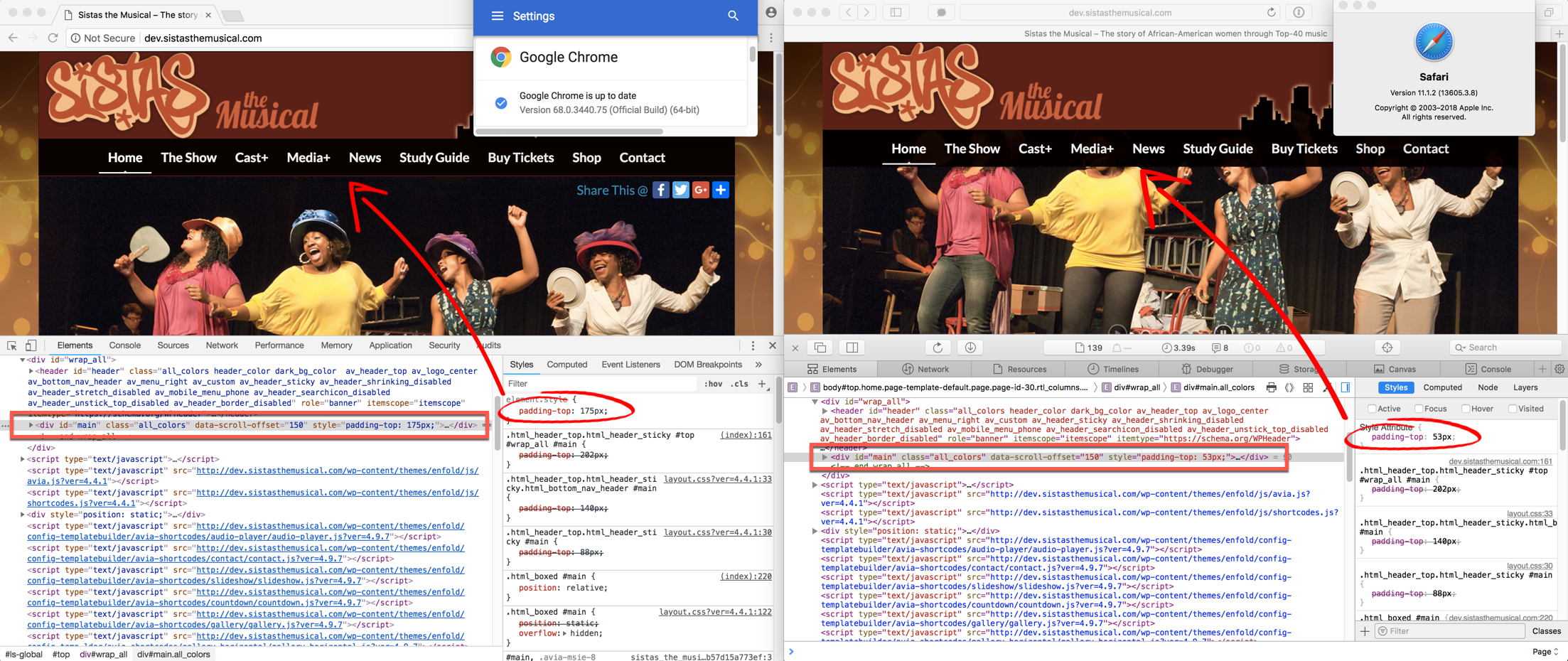Enable the Active pseudo-class checkbox
Viewport: 1568px width, 661px height.
pyautogui.click(x=1372, y=409)
